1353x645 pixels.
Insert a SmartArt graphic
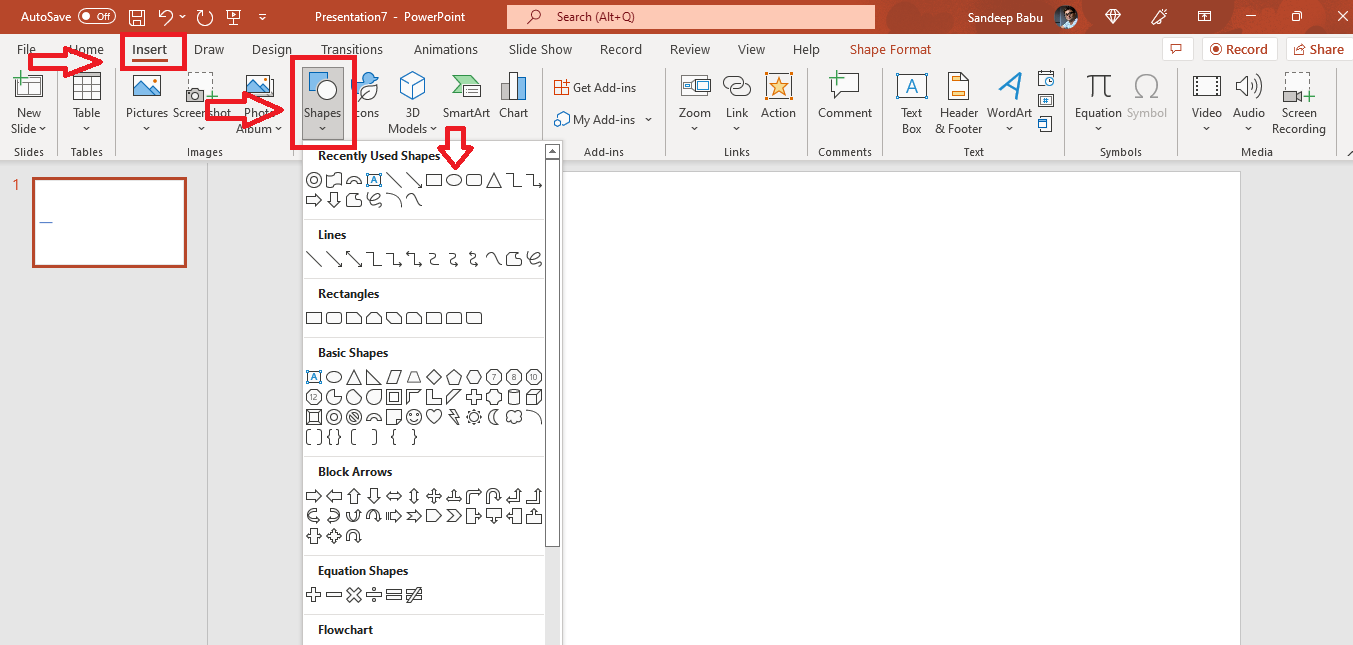point(466,97)
